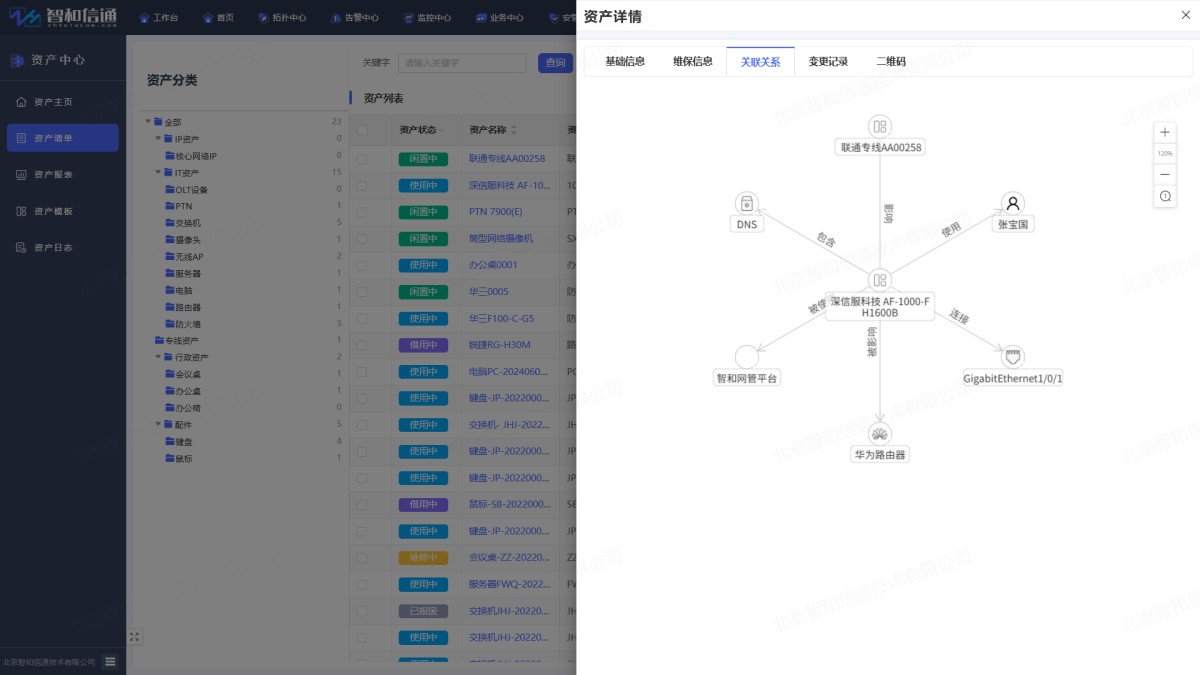1200x675 pixels.
Task: Check the row checkbox for PTN 7900(E)
Action: pyautogui.click(x=362, y=212)
